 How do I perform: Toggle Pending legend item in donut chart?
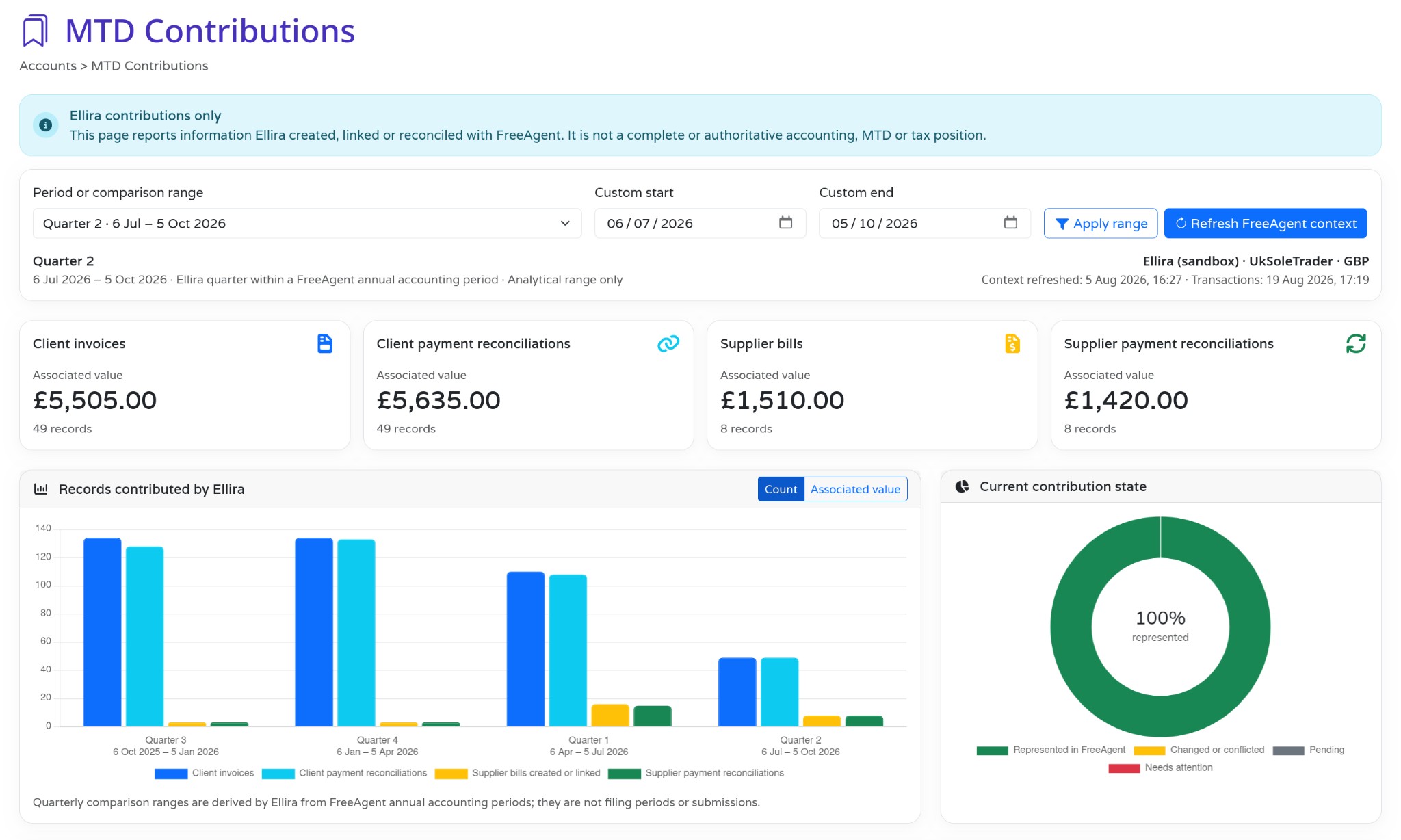(1309, 750)
